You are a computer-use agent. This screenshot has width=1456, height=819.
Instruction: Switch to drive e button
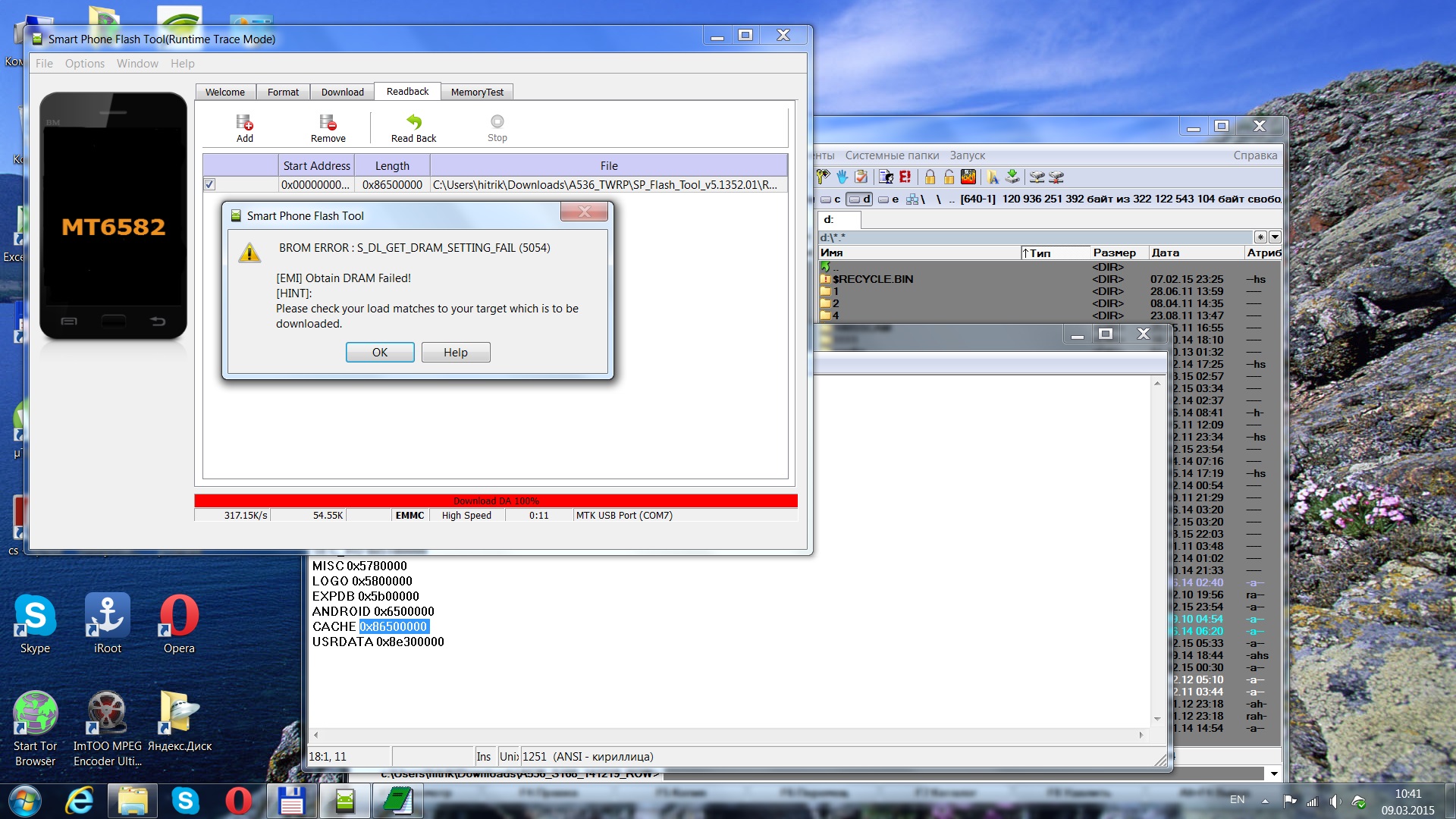coord(889,199)
